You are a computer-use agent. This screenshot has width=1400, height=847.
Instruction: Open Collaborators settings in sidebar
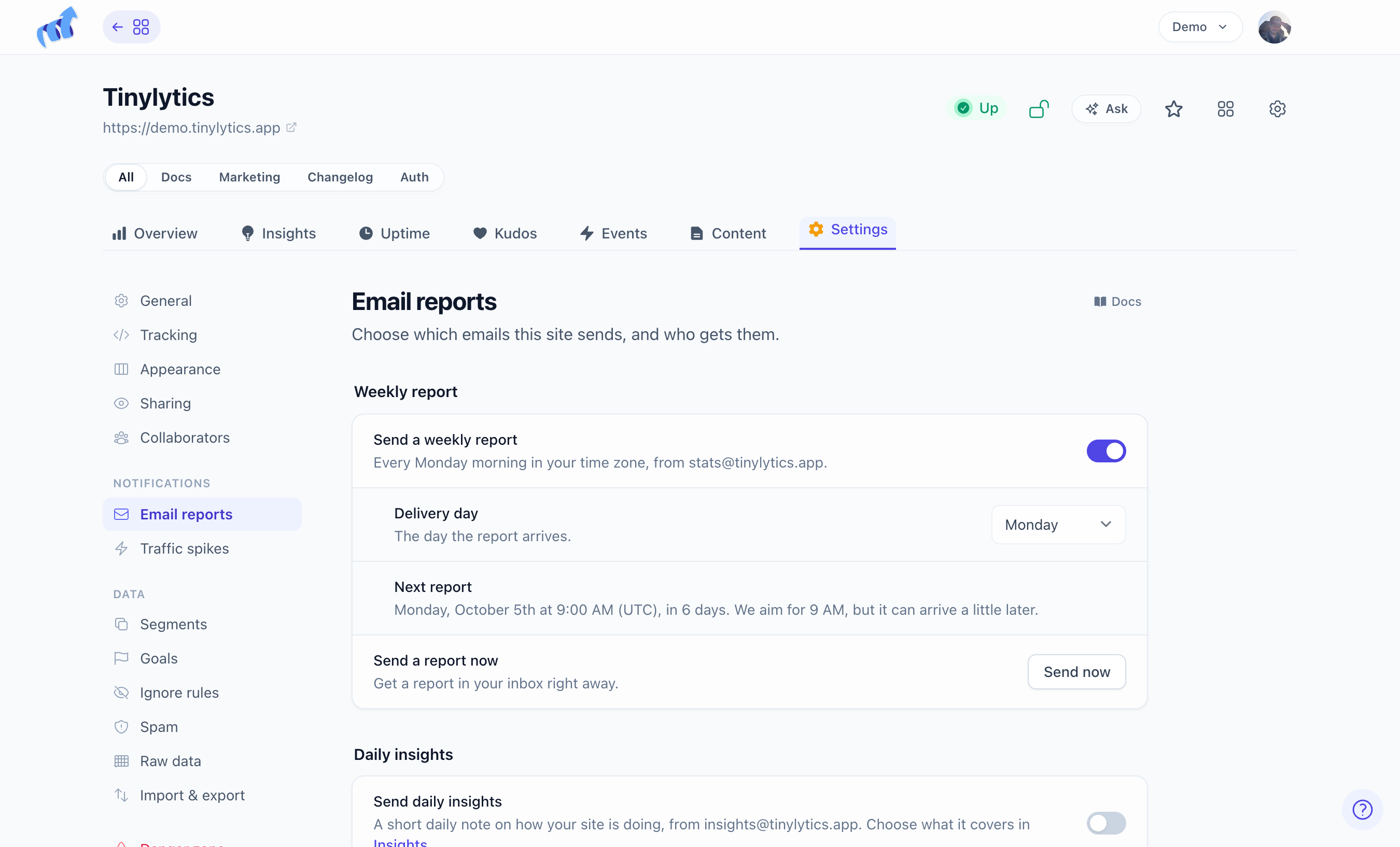pos(202,437)
